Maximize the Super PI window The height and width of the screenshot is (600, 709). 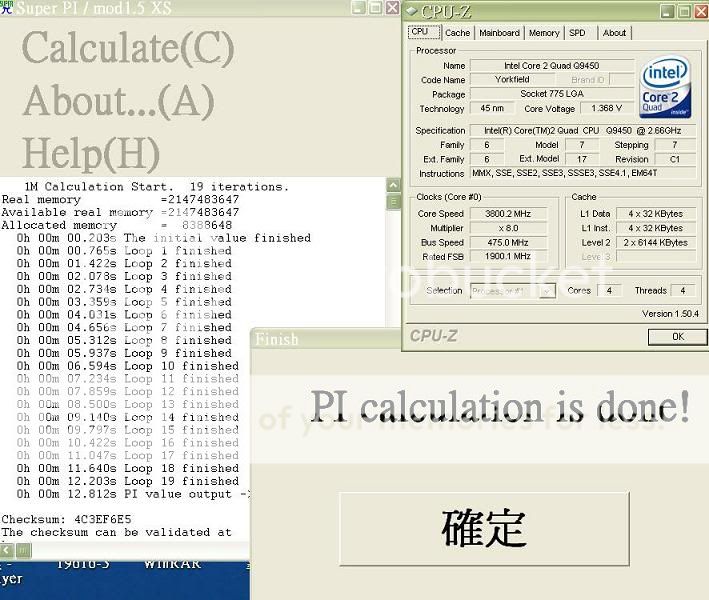click(x=376, y=8)
